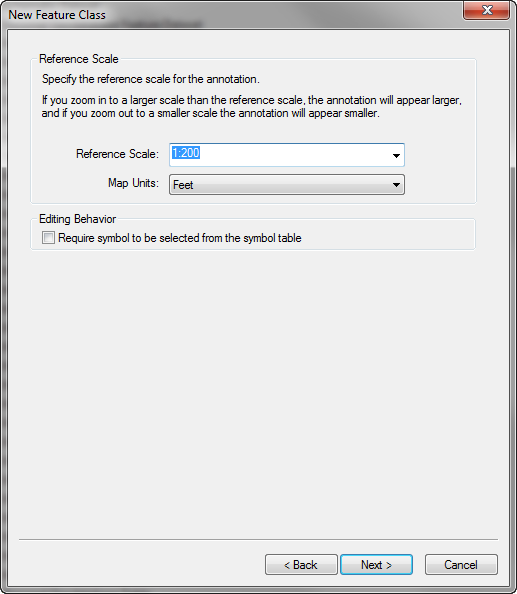Click the Map Units field label
The height and width of the screenshot is (594, 517).
point(133,183)
